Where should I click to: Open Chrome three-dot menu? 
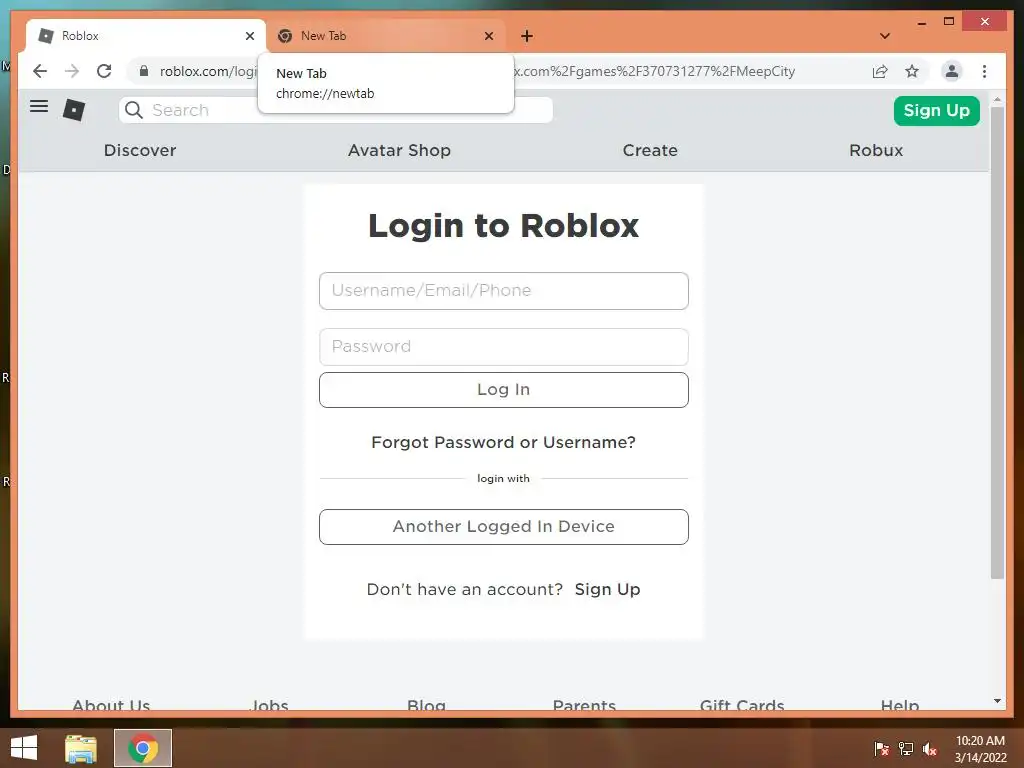click(984, 71)
